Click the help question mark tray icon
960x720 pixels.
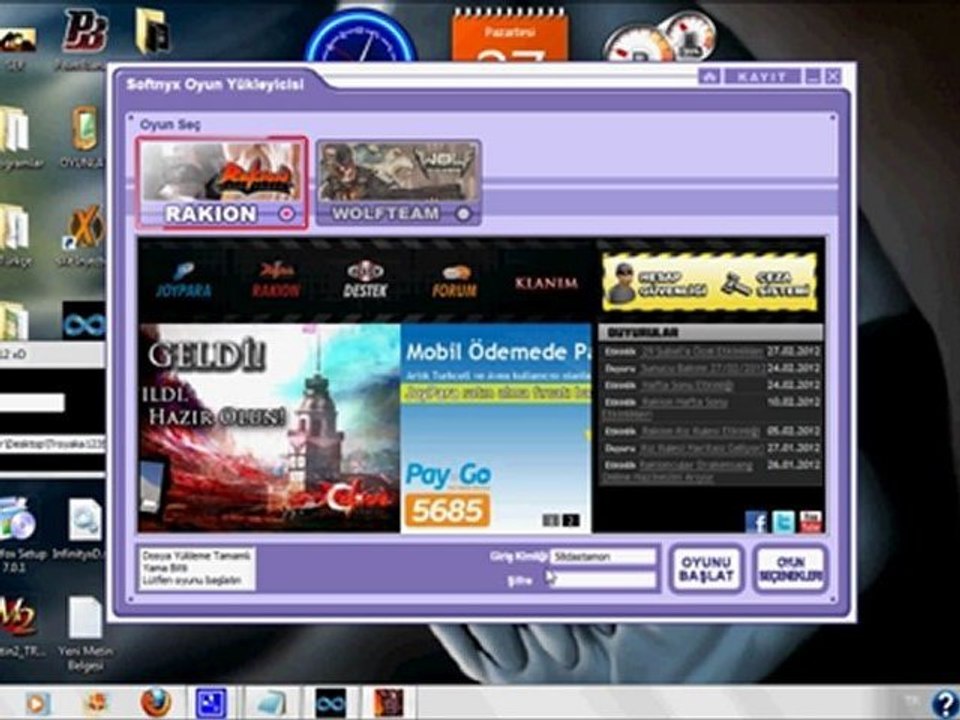pyautogui.click(x=944, y=703)
